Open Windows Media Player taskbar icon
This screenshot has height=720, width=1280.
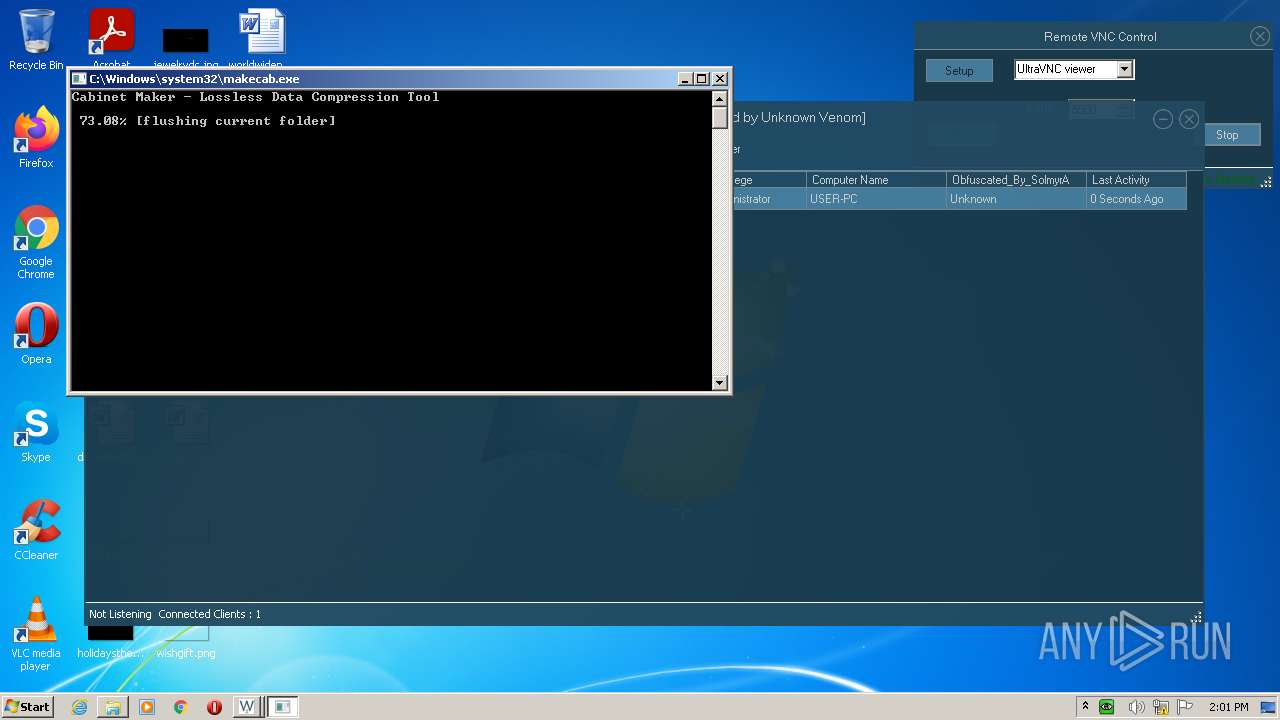[147, 707]
